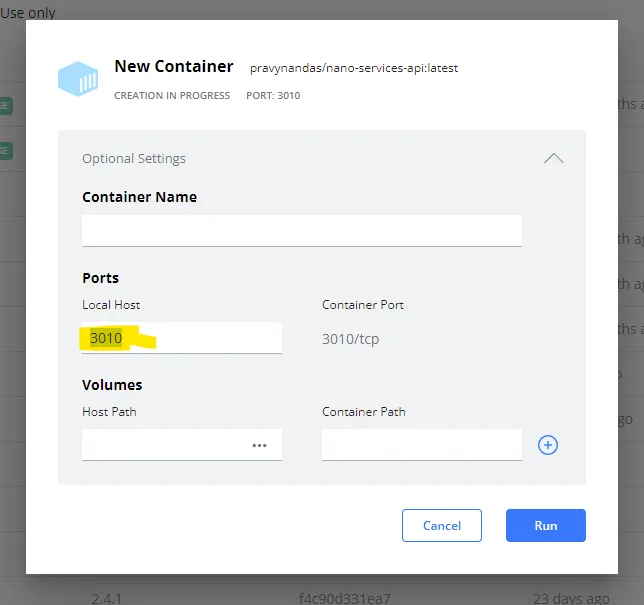
Task: Click the CREATION IN PROGRESS status
Action: coord(172,96)
